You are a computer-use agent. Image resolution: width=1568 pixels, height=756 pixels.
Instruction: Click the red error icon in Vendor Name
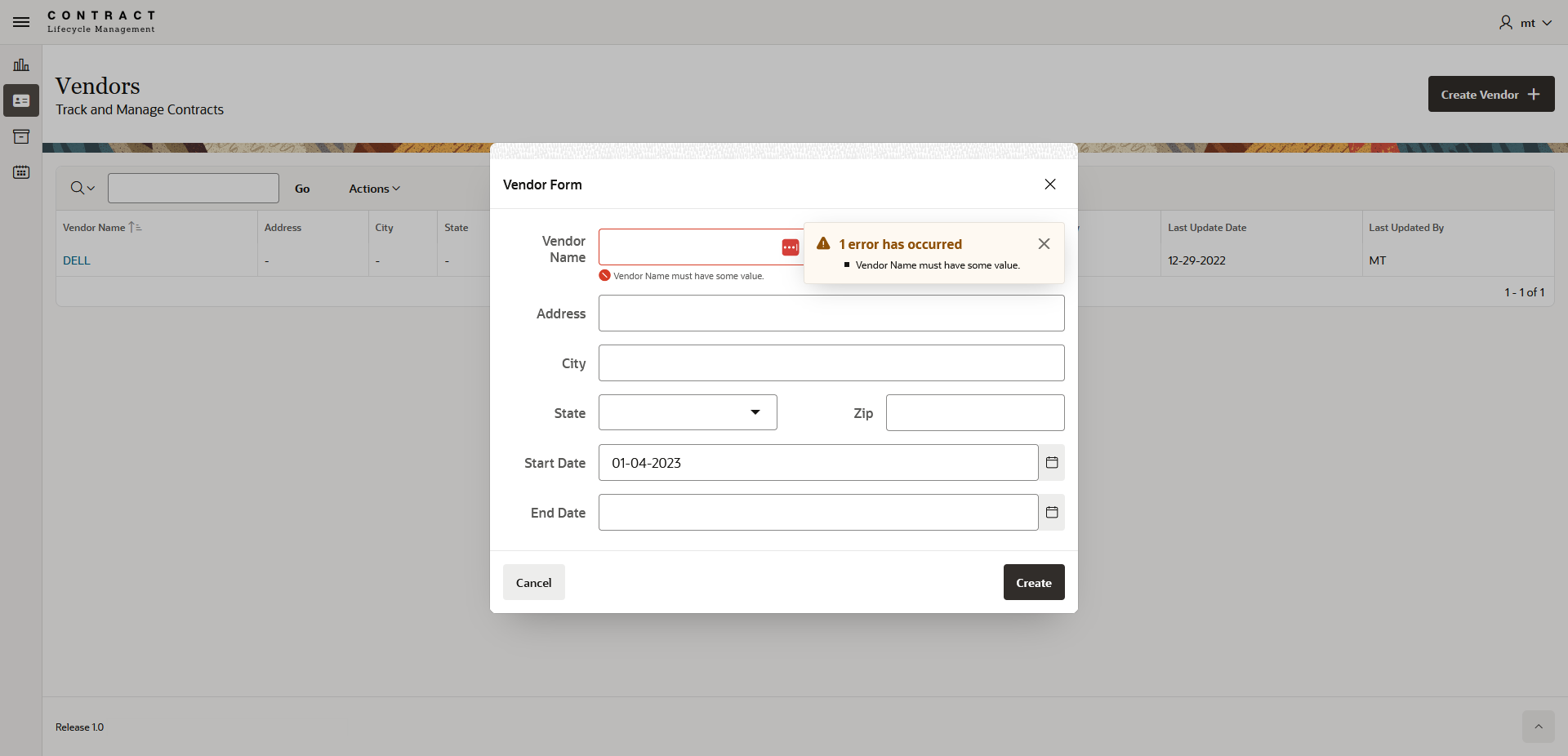(x=791, y=247)
